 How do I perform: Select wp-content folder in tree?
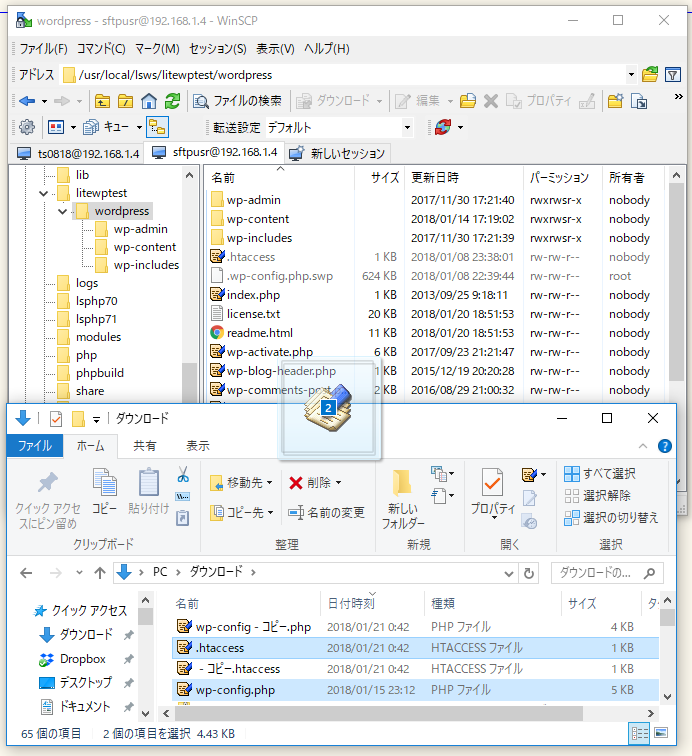point(145,247)
